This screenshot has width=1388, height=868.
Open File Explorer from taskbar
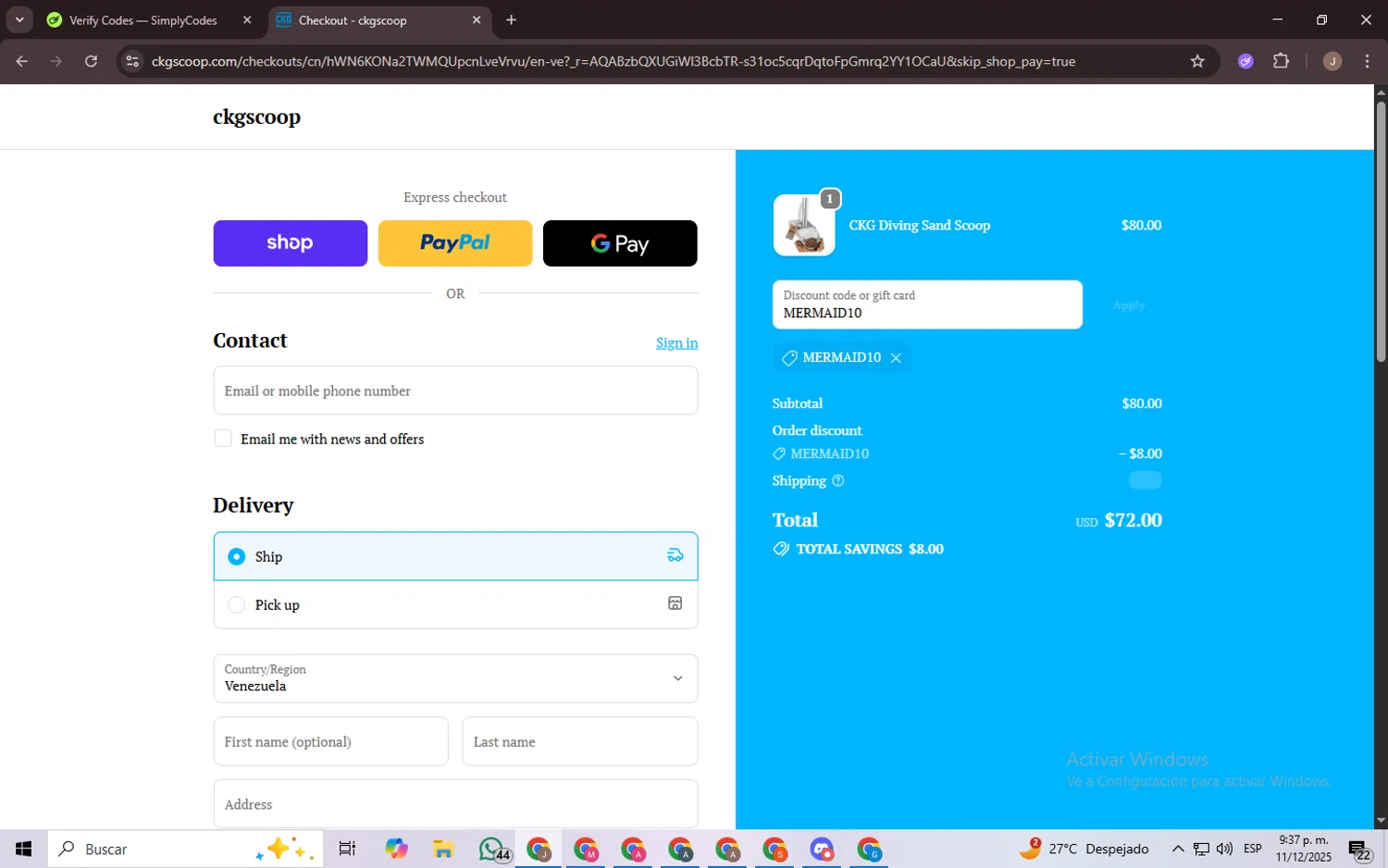click(x=443, y=849)
